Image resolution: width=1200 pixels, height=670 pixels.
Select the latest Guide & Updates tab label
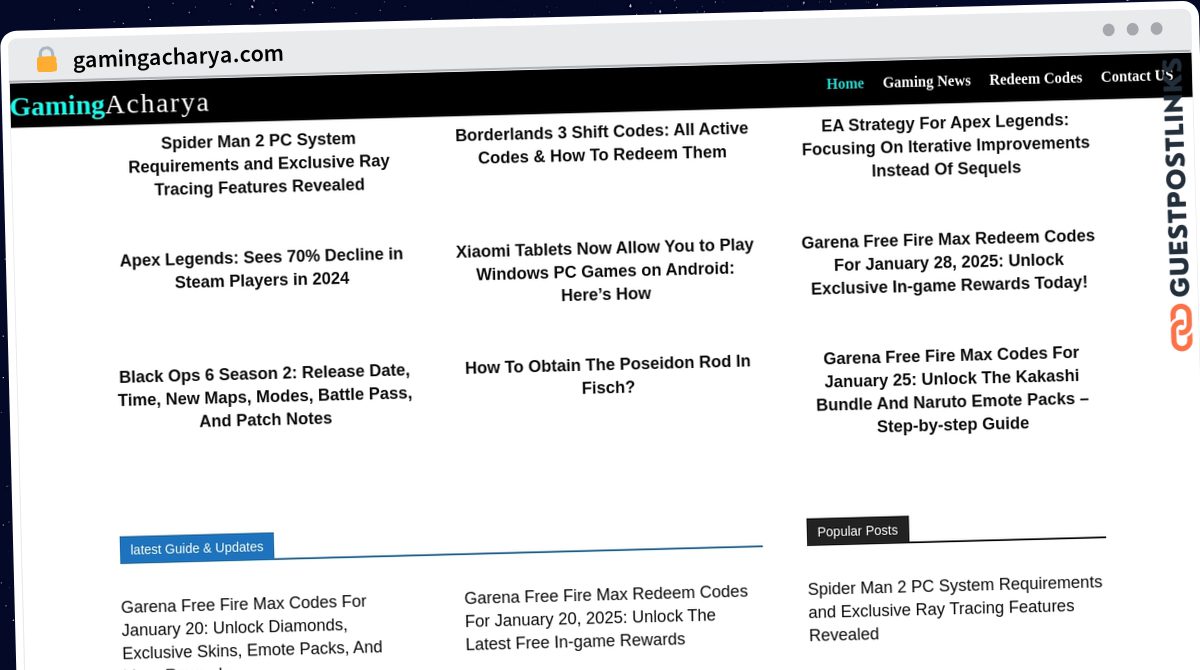click(x=197, y=548)
